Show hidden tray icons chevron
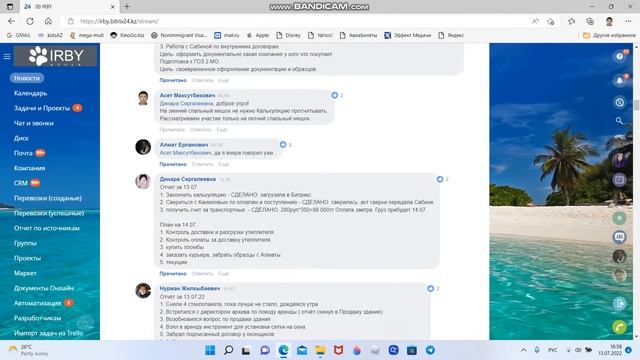640x360 pixels. pos(523,350)
